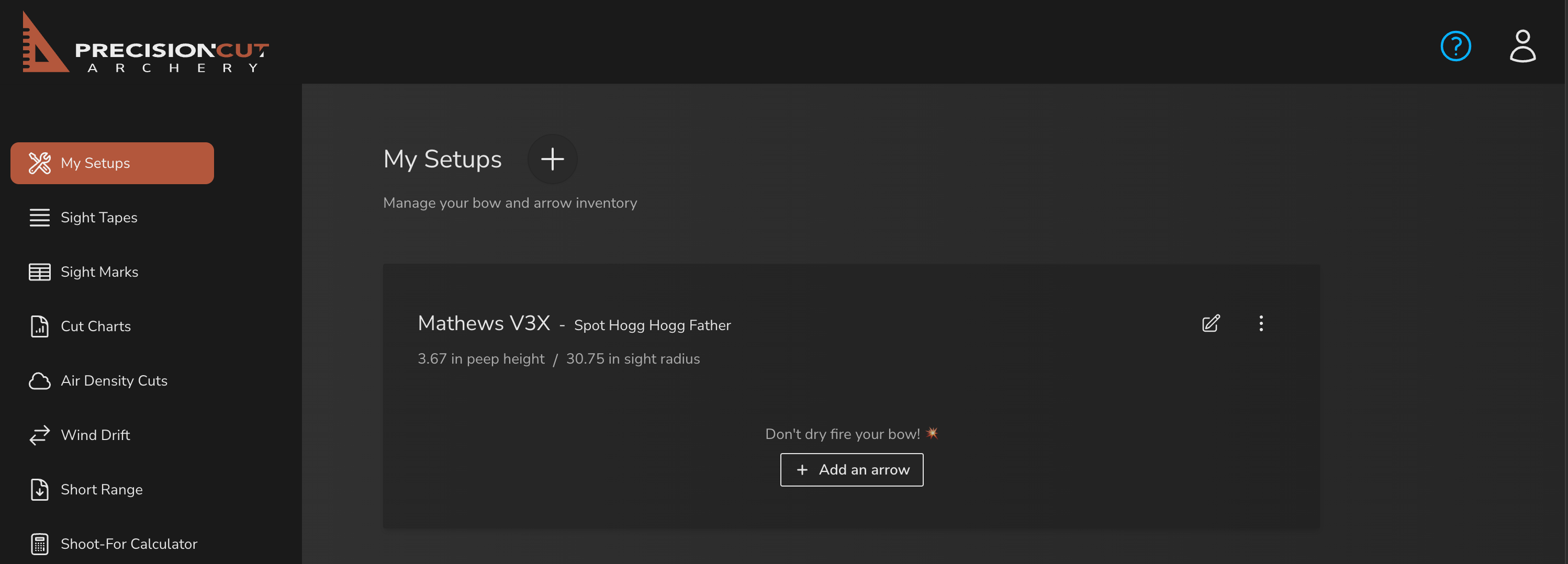Open Cut Charts from sidebar
1568x564 pixels.
112,326
